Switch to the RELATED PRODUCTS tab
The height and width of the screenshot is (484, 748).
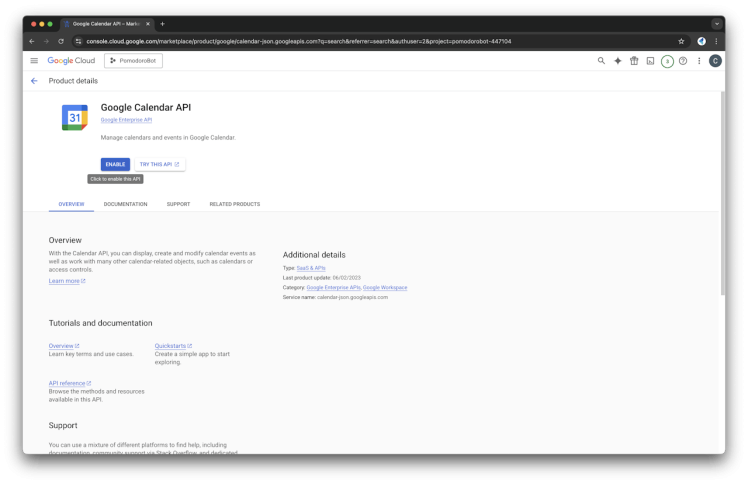235,204
